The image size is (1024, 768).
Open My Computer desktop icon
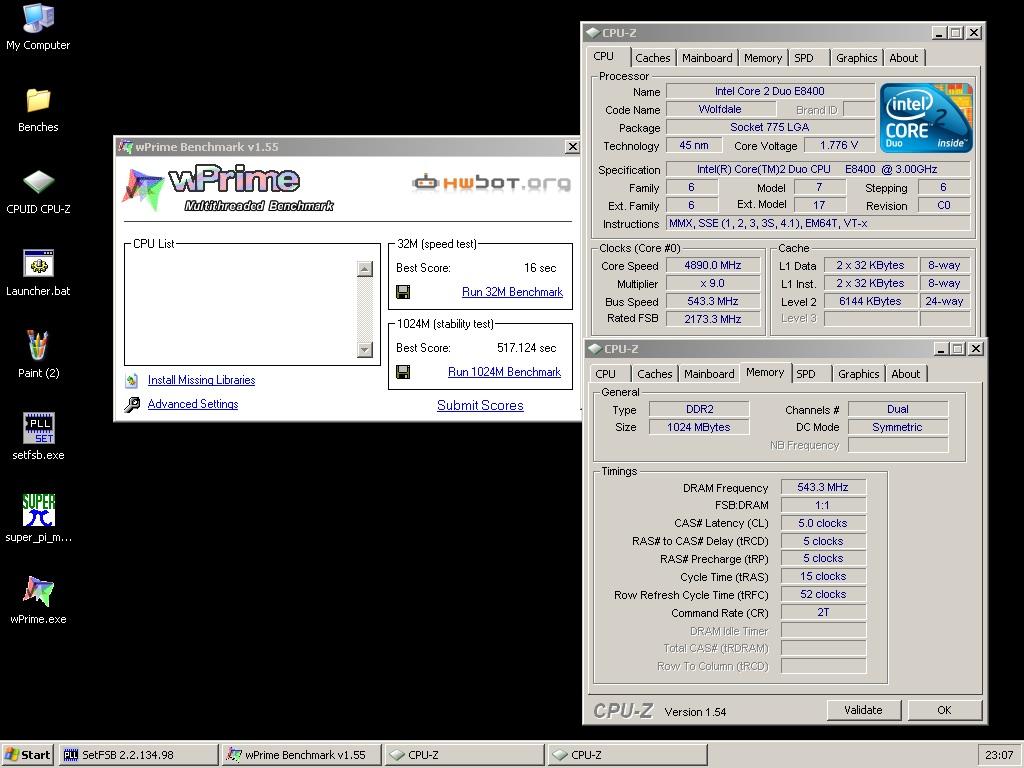click(38, 26)
